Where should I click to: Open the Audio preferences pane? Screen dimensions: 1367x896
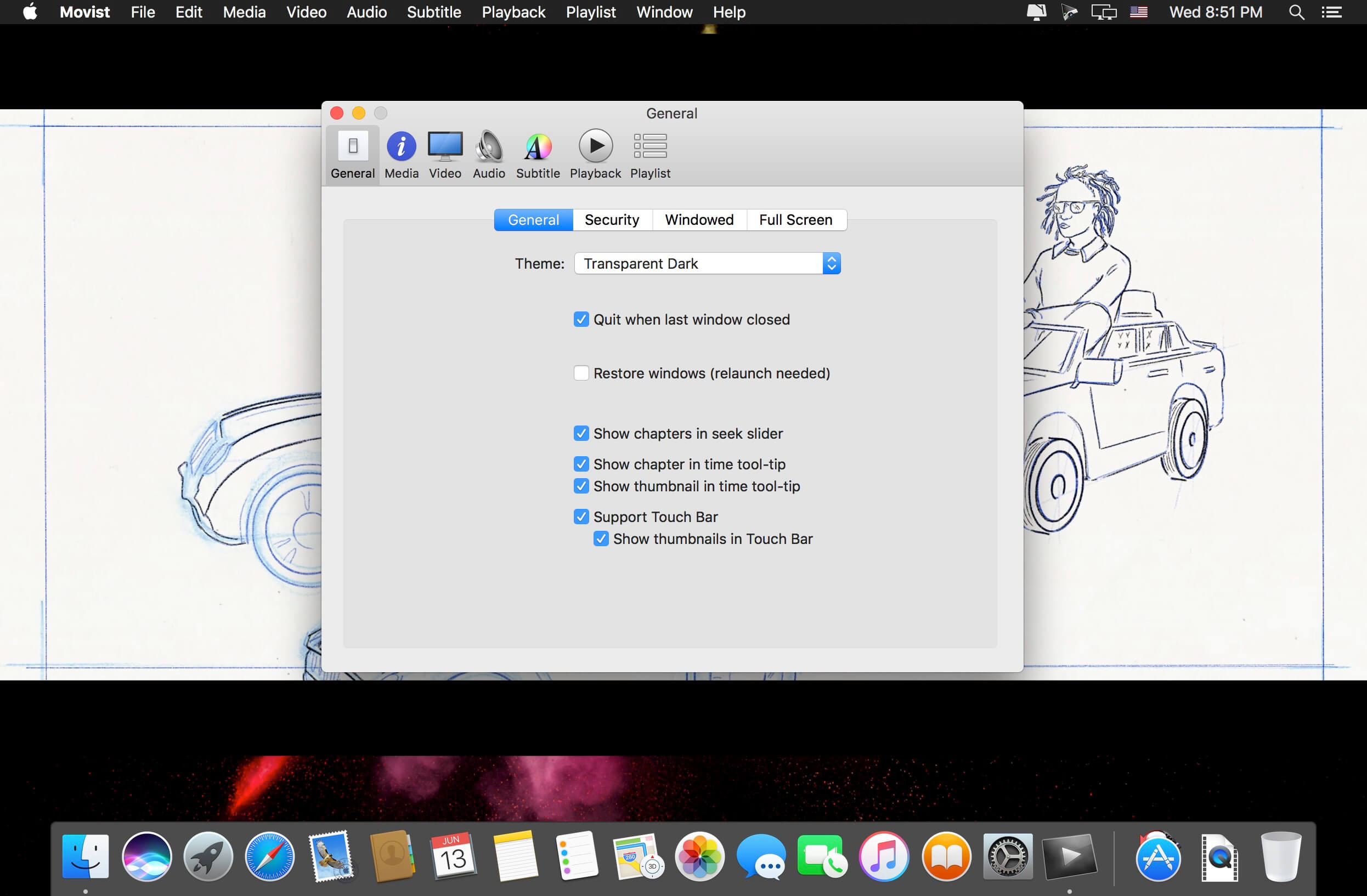[x=489, y=155]
